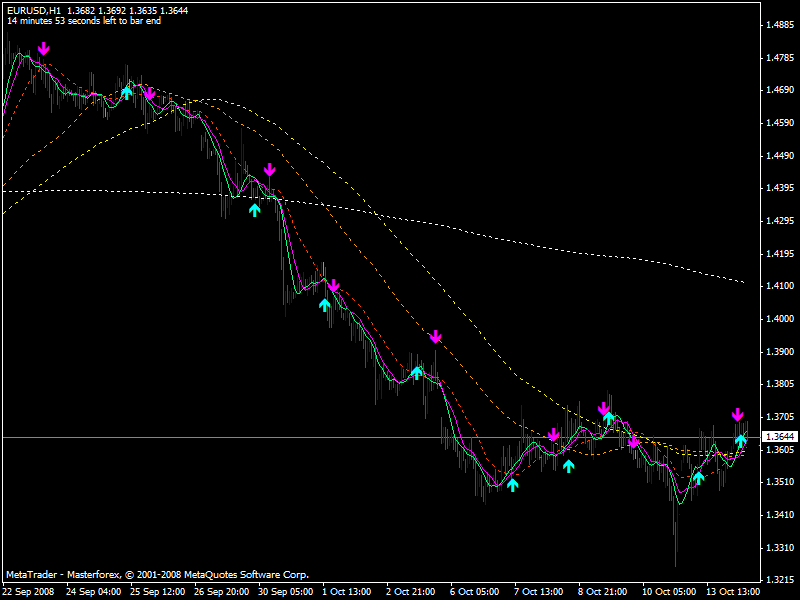Click the 1.4295 price axis label
This screenshot has height=600, width=800.
coord(780,221)
